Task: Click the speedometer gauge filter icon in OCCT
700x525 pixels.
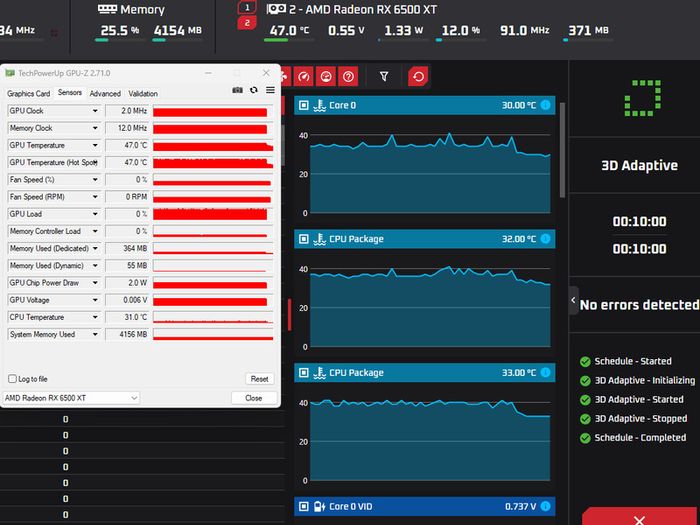Action: [x=304, y=77]
